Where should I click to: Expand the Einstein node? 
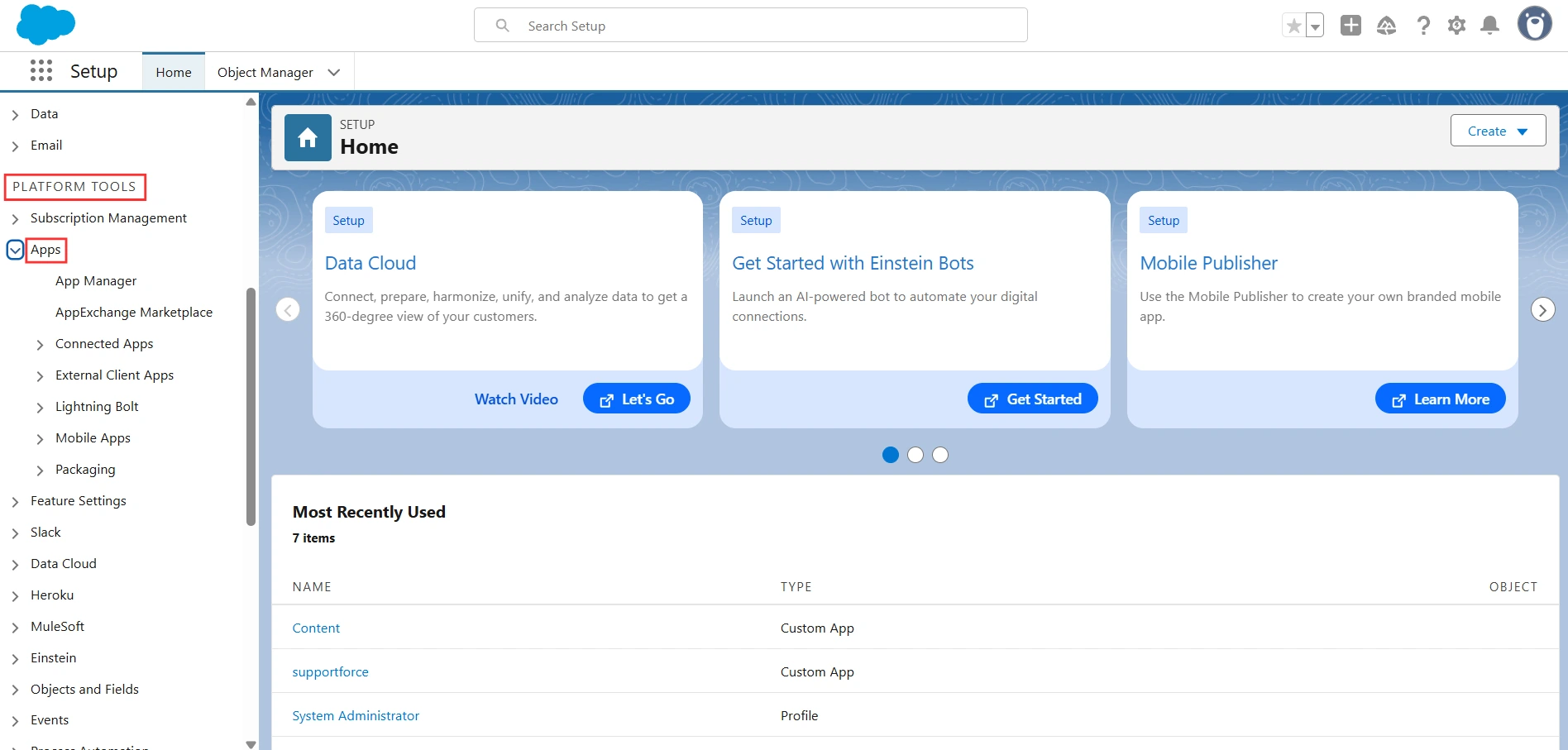click(15, 658)
